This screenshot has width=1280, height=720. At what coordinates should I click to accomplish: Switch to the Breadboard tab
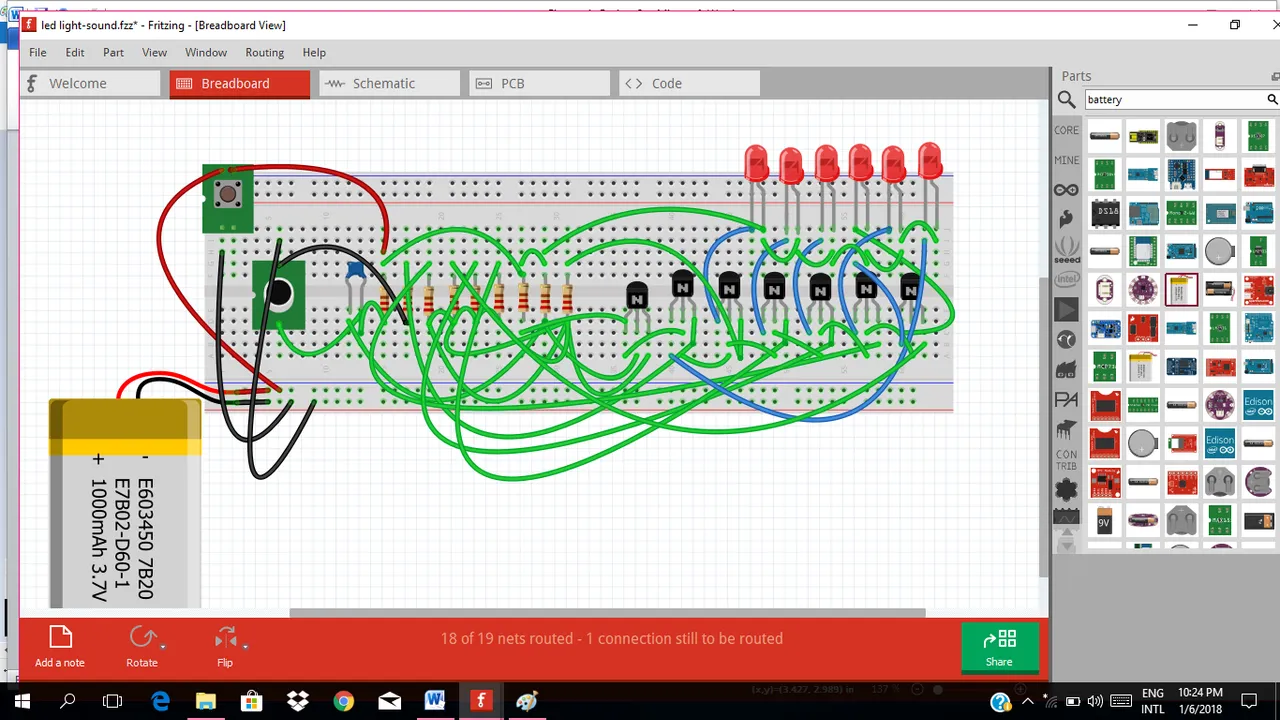pos(239,83)
